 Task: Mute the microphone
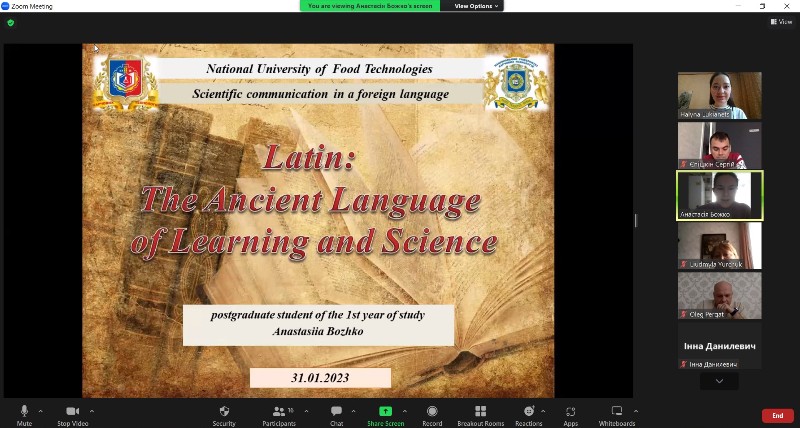coord(24,413)
